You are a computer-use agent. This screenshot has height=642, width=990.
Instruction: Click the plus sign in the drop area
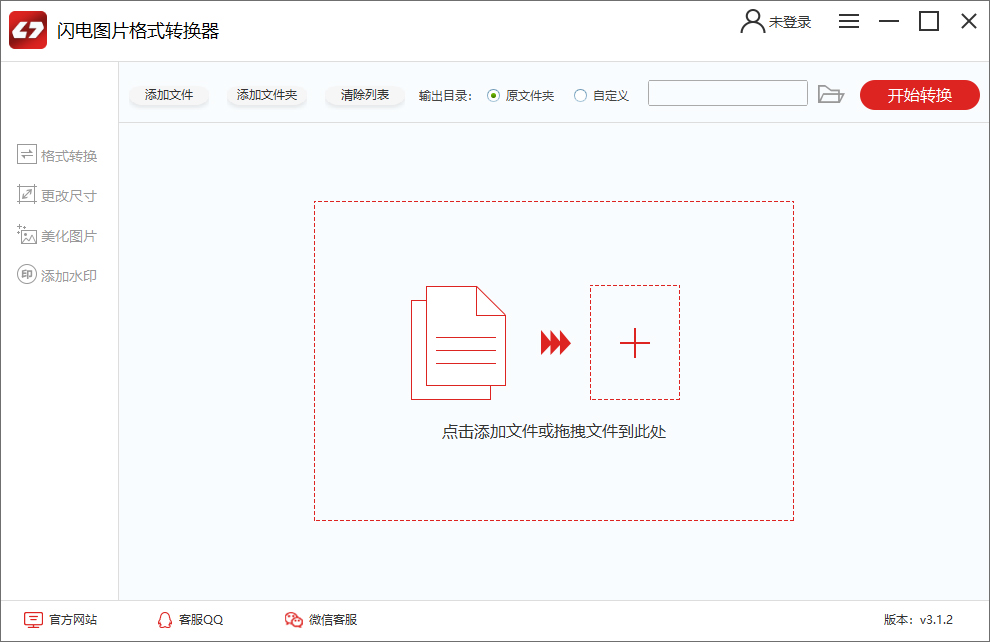tap(634, 343)
